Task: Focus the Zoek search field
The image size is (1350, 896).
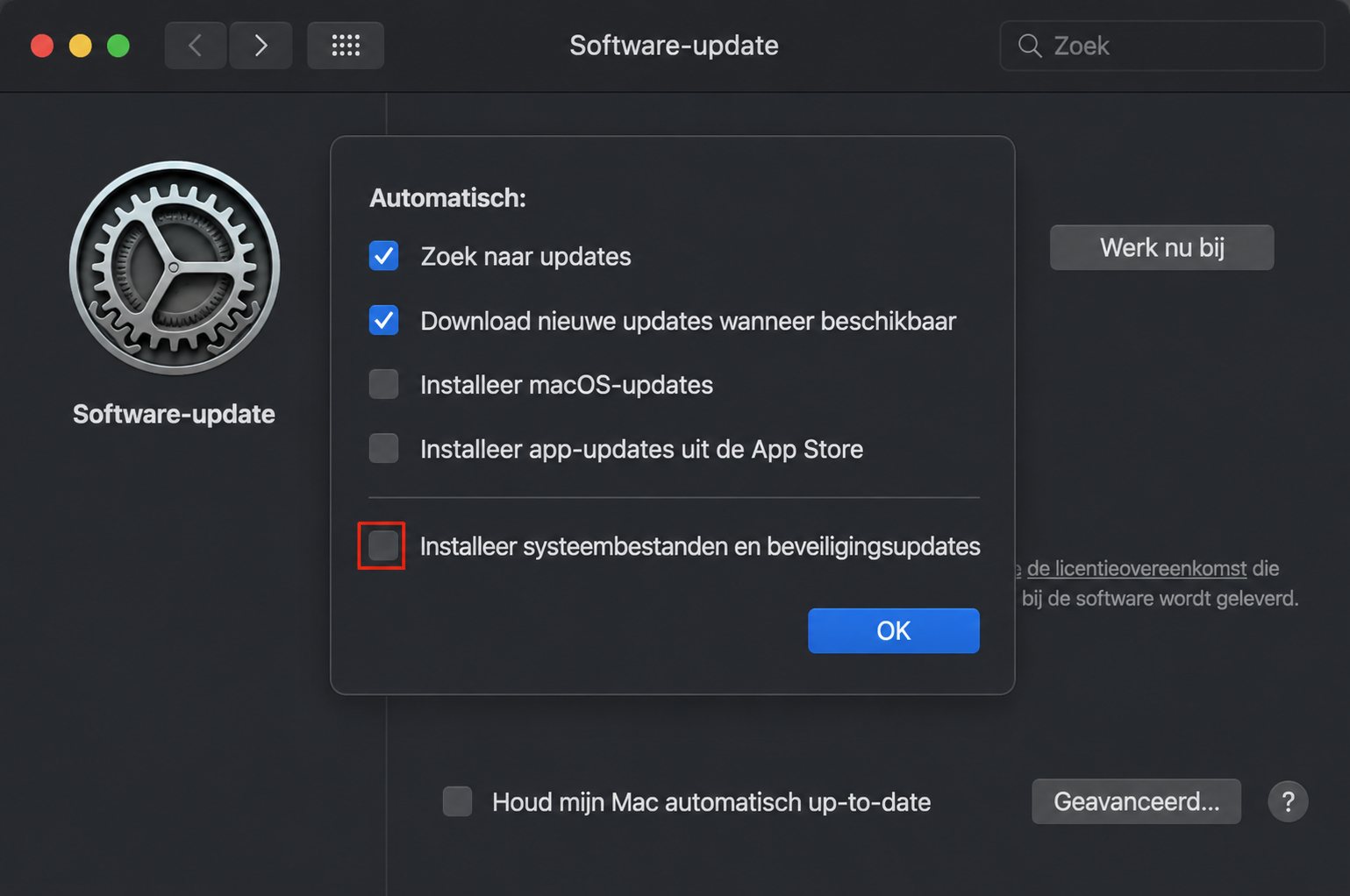Action: tap(1161, 46)
